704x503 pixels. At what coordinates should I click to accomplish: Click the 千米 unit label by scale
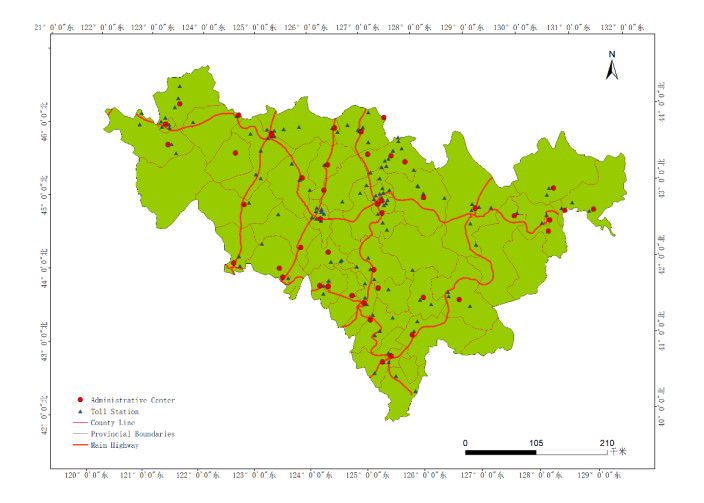tap(621, 452)
